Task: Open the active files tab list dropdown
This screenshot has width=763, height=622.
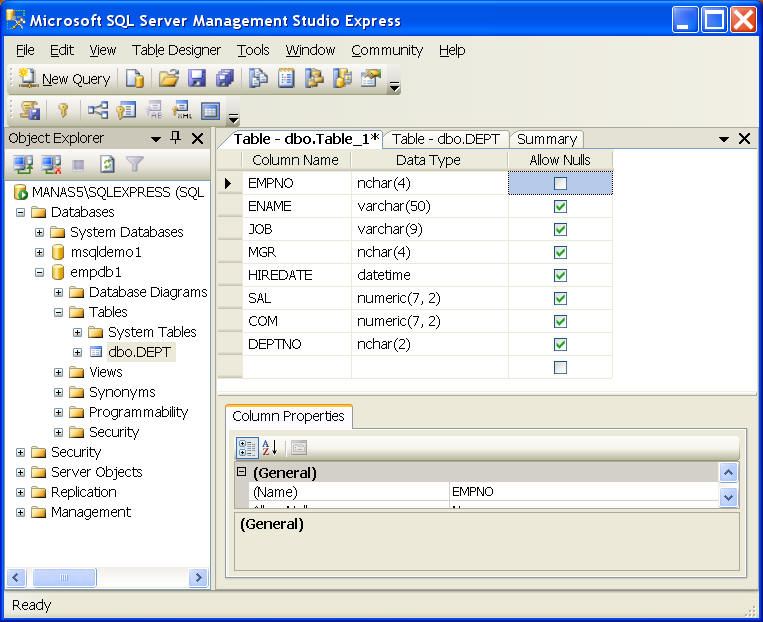Action: pos(724,139)
